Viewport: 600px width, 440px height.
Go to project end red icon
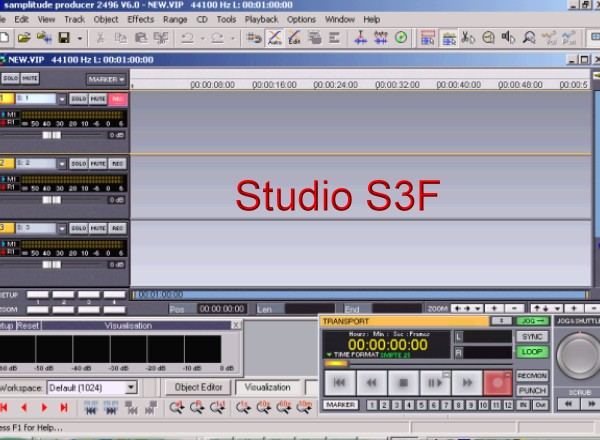64,408
